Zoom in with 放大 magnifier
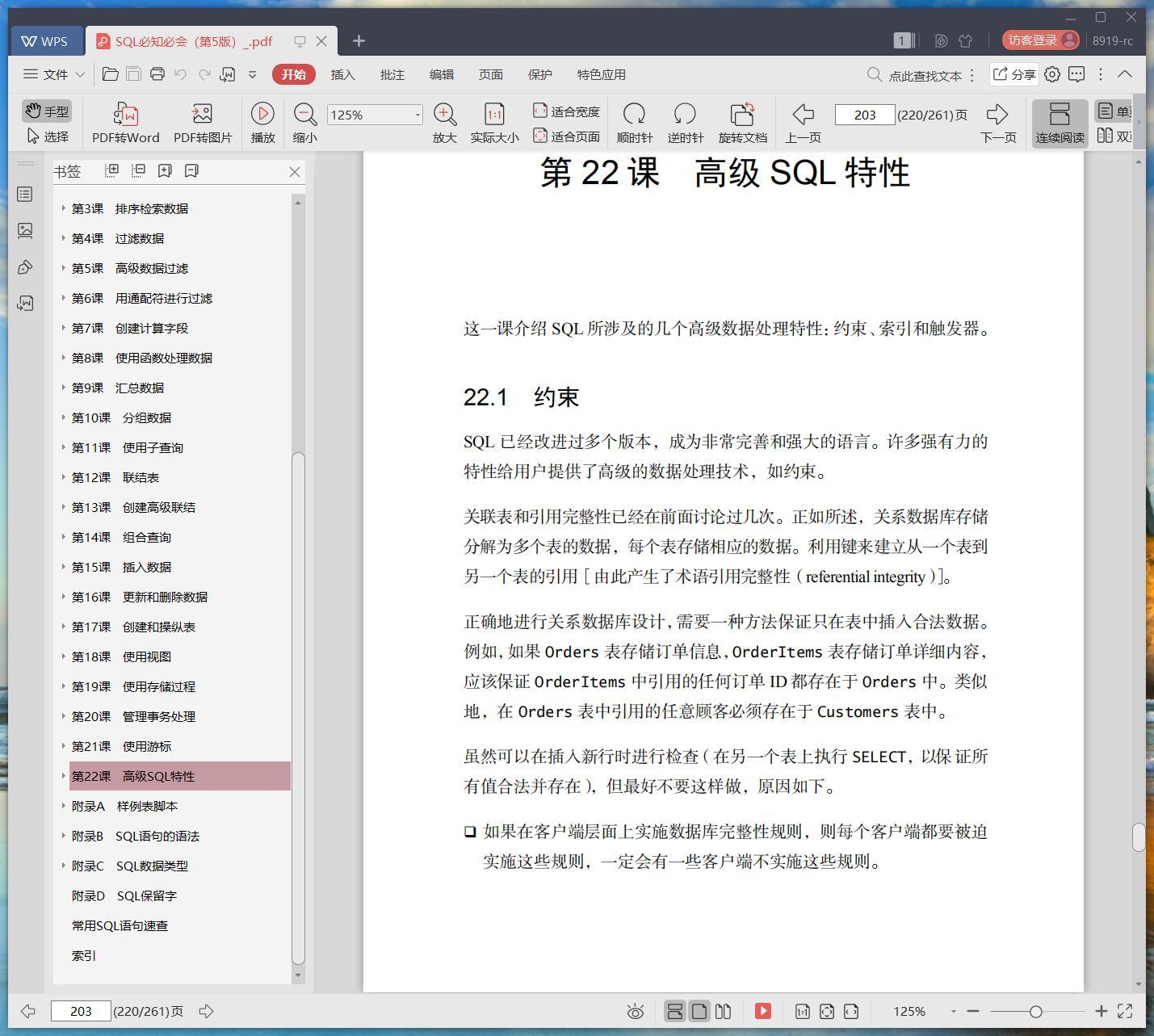The image size is (1154, 1036). 444,123
